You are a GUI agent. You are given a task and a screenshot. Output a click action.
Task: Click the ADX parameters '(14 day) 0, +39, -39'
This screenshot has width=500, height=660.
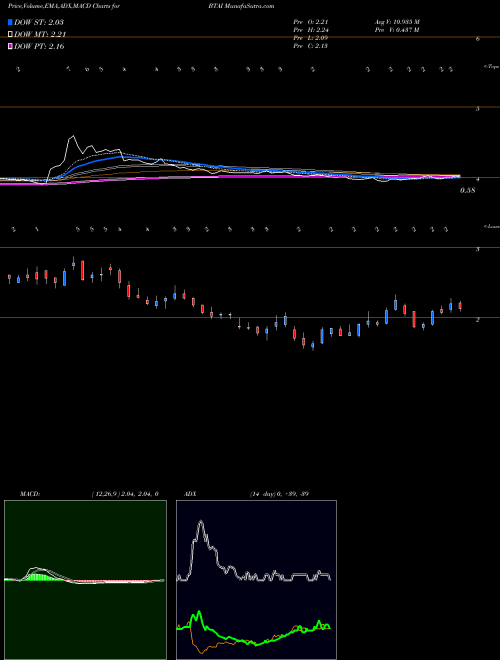279,494
